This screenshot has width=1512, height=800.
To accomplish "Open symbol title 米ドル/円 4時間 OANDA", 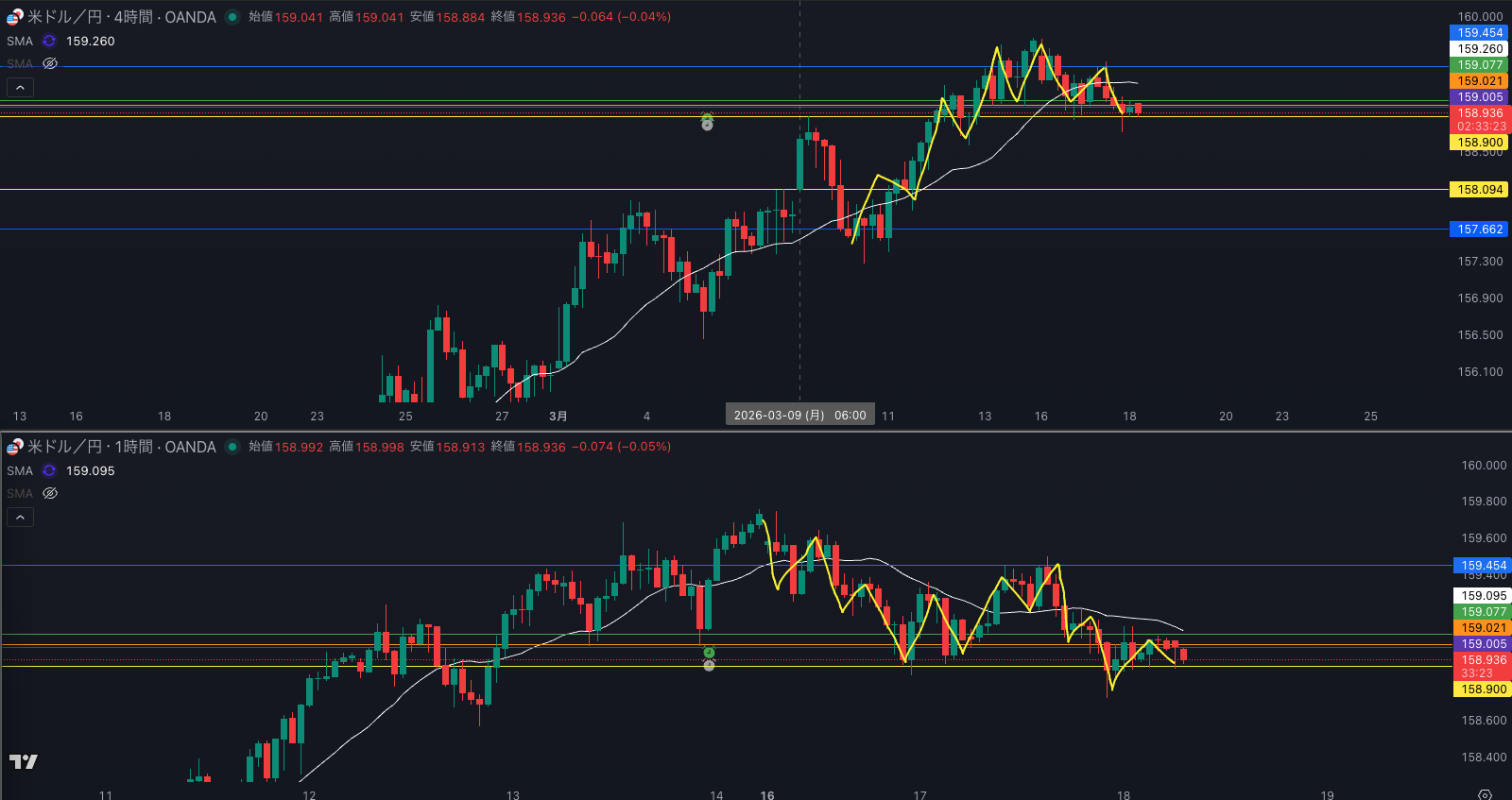I will (121, 17).
